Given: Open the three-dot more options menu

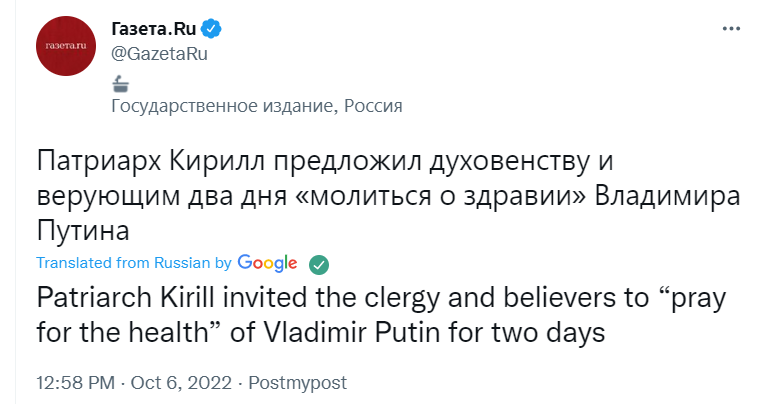Looking at the screenshot, I should tap(731, 29).
